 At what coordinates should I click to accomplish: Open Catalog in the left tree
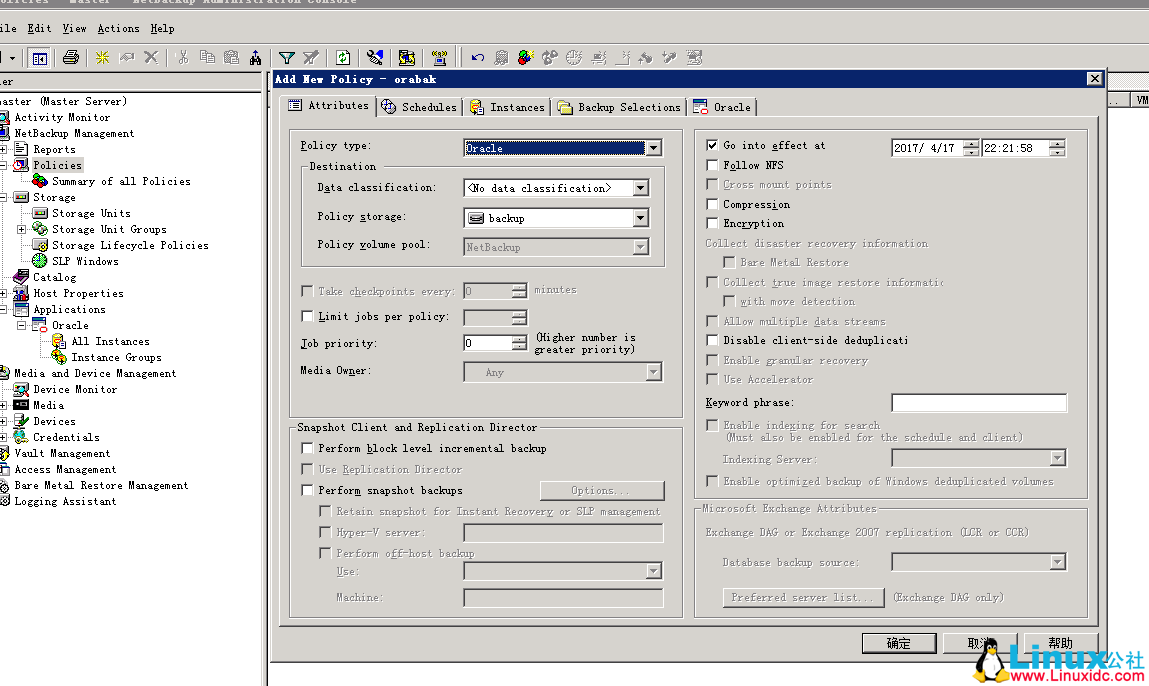[x=54, y=277]
